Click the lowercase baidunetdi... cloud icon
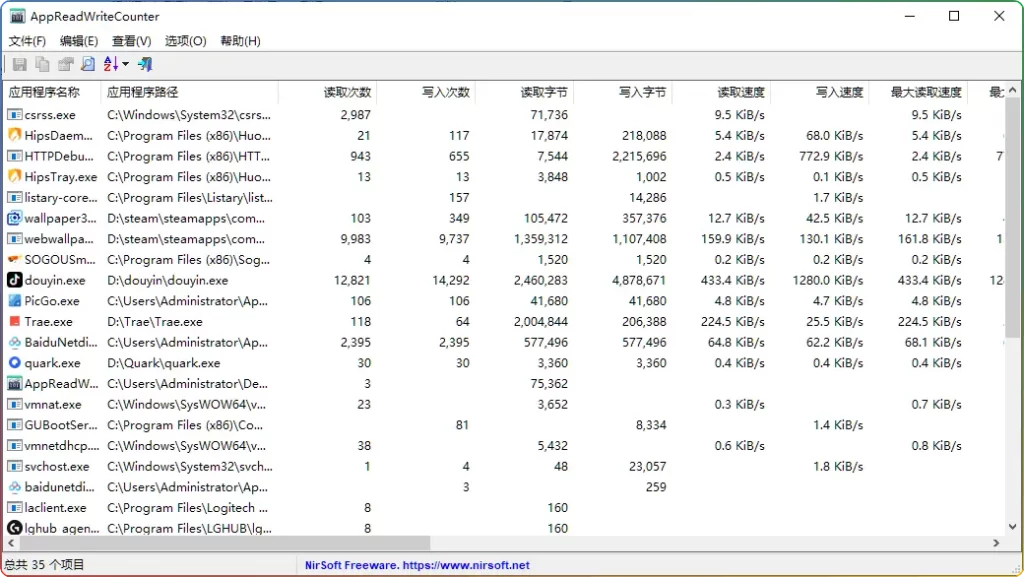 click(x=14, y=487)
